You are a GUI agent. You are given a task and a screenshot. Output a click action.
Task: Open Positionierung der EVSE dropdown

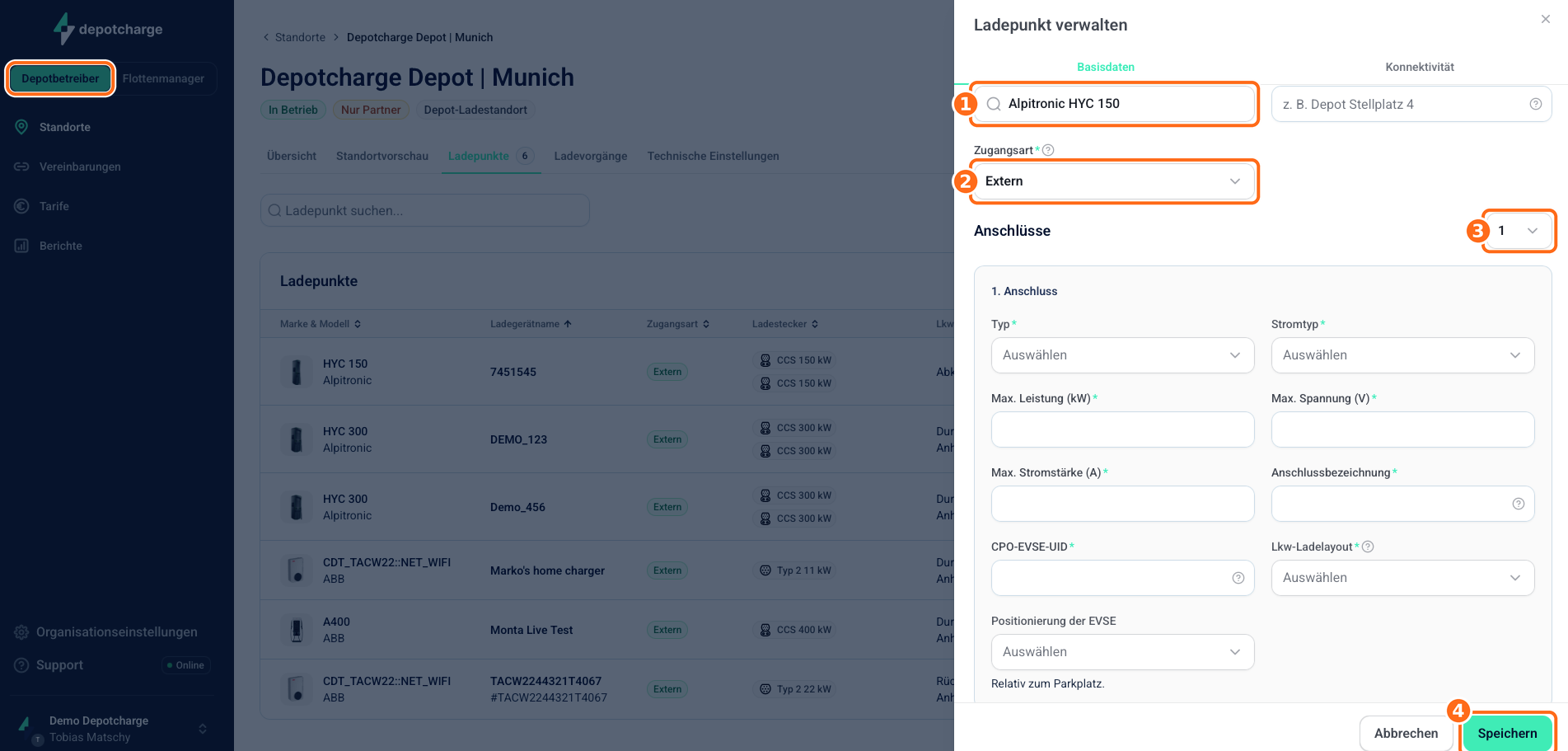(1122, 652)
